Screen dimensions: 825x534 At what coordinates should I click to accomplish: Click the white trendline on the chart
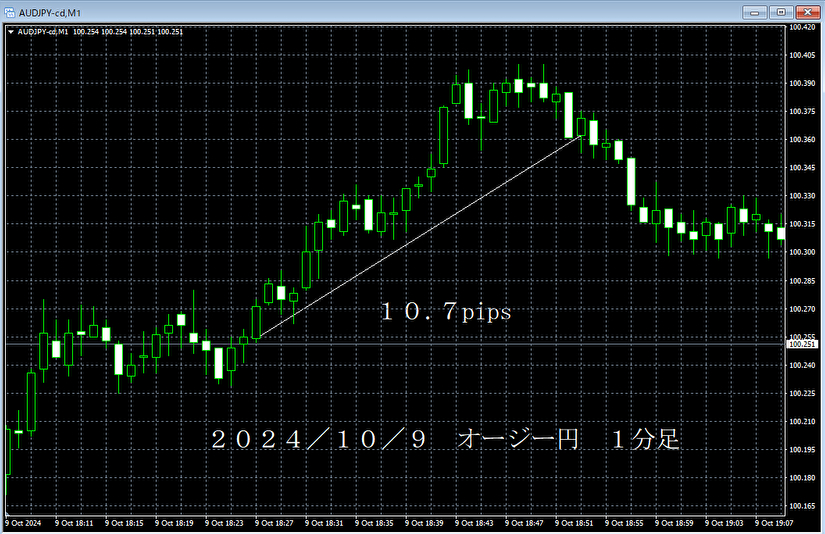coord(421,235)
